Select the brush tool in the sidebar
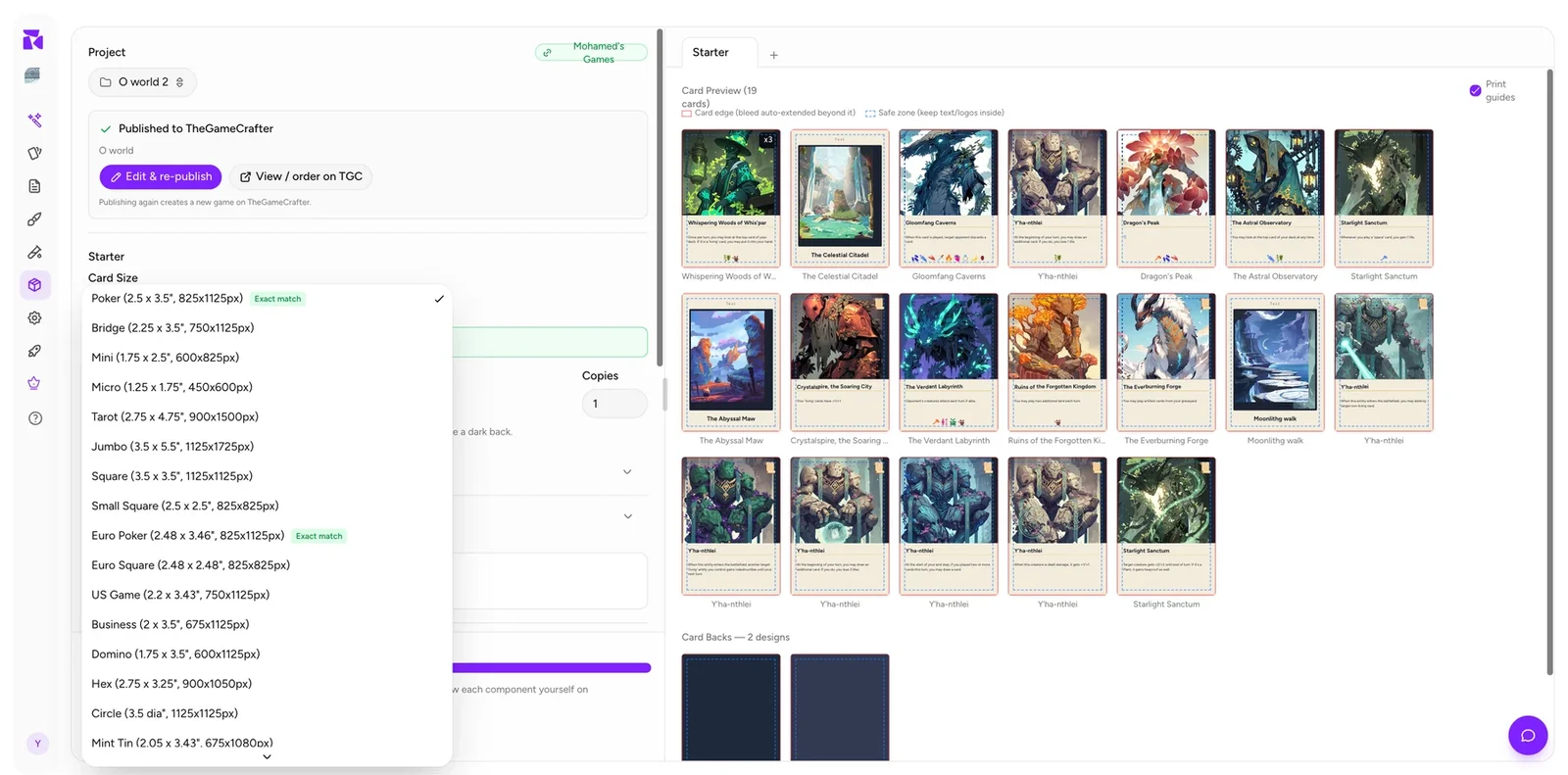The image size is (1568, 775). (34, 219)
